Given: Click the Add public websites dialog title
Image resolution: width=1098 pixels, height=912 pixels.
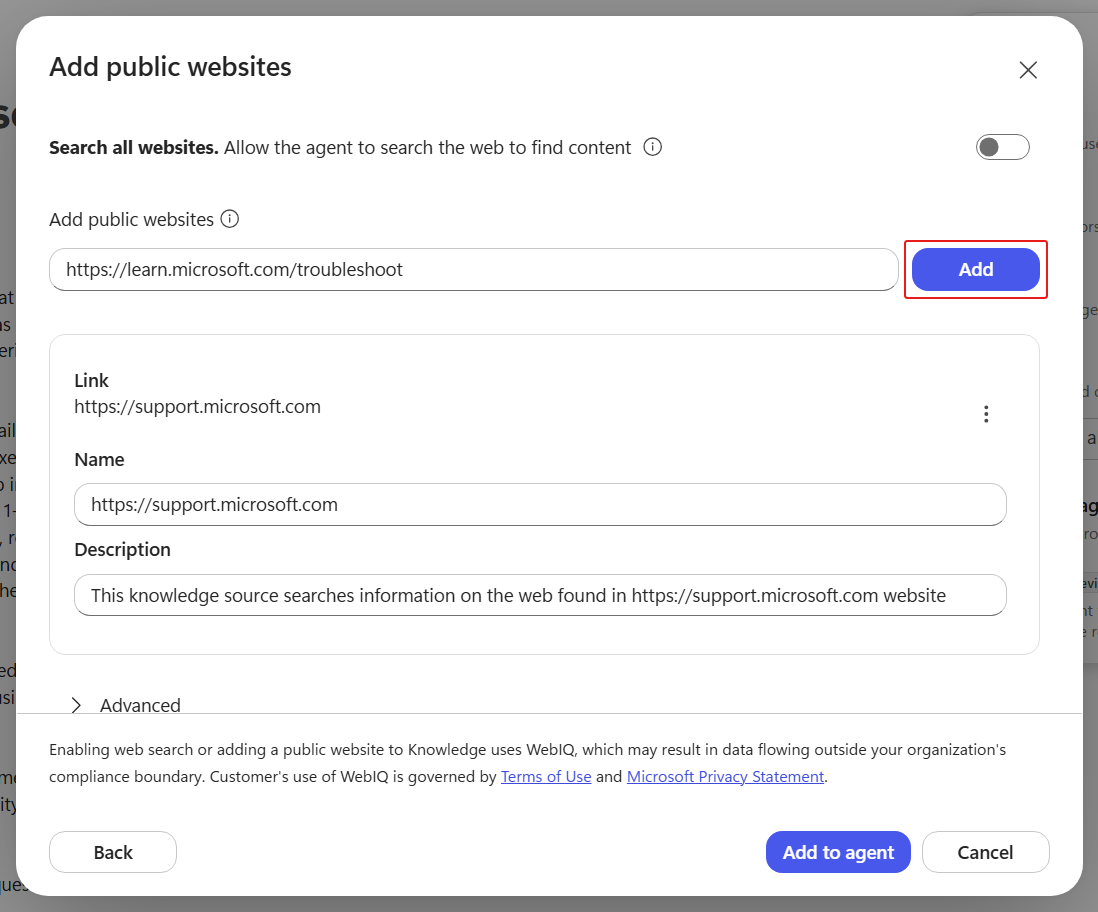Looking at the screenshot, I should [170, 67].
